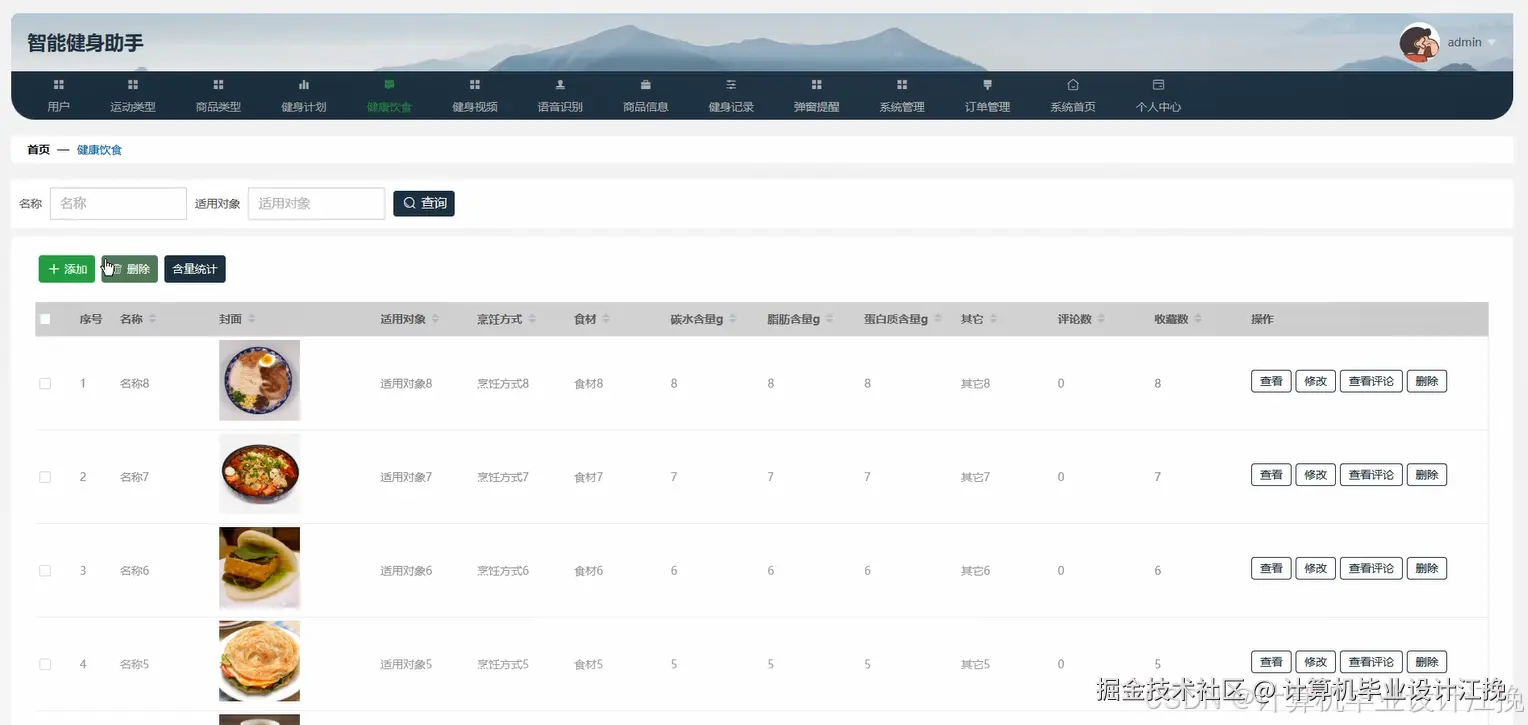Image resolution: width=1528 pixels, height=725 pixels.
Task: Open the 健身计划 chart icon
Action: click(x=304, y=85)
